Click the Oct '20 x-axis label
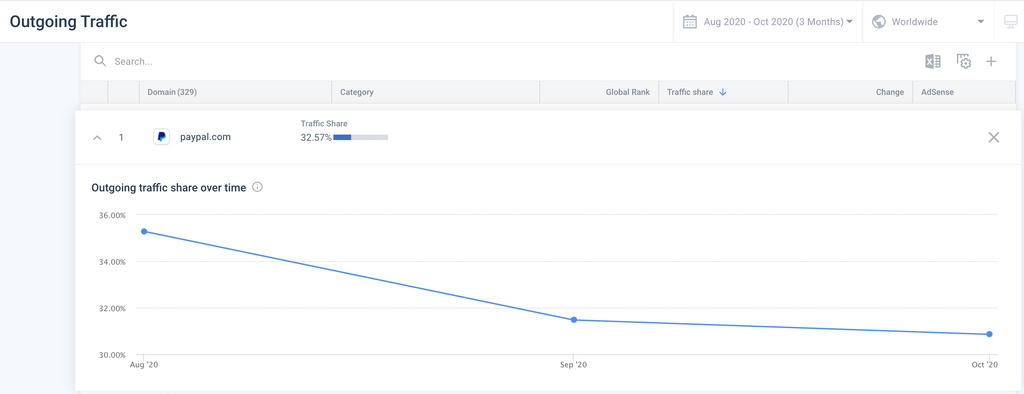 click(x=985, y=365)
